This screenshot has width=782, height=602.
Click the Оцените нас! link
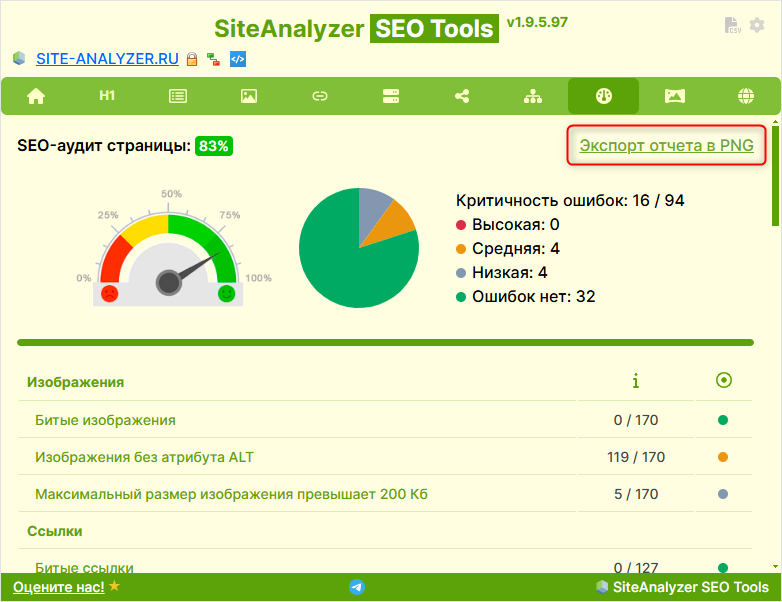point(59,587)
